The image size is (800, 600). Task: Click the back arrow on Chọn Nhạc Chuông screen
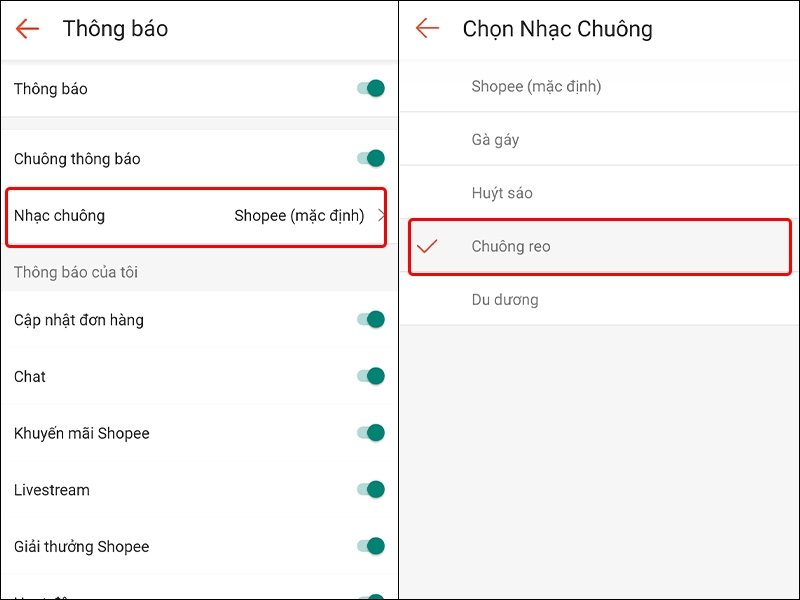click(x=427, y=29)
